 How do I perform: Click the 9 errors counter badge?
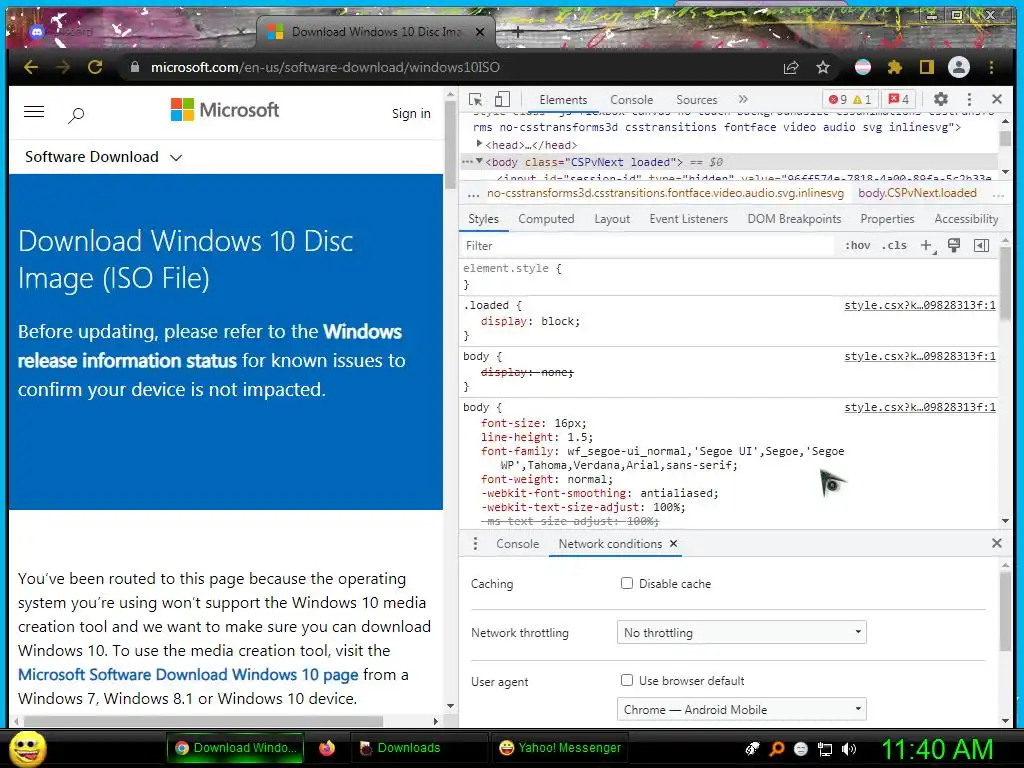[x=838, y=99]
